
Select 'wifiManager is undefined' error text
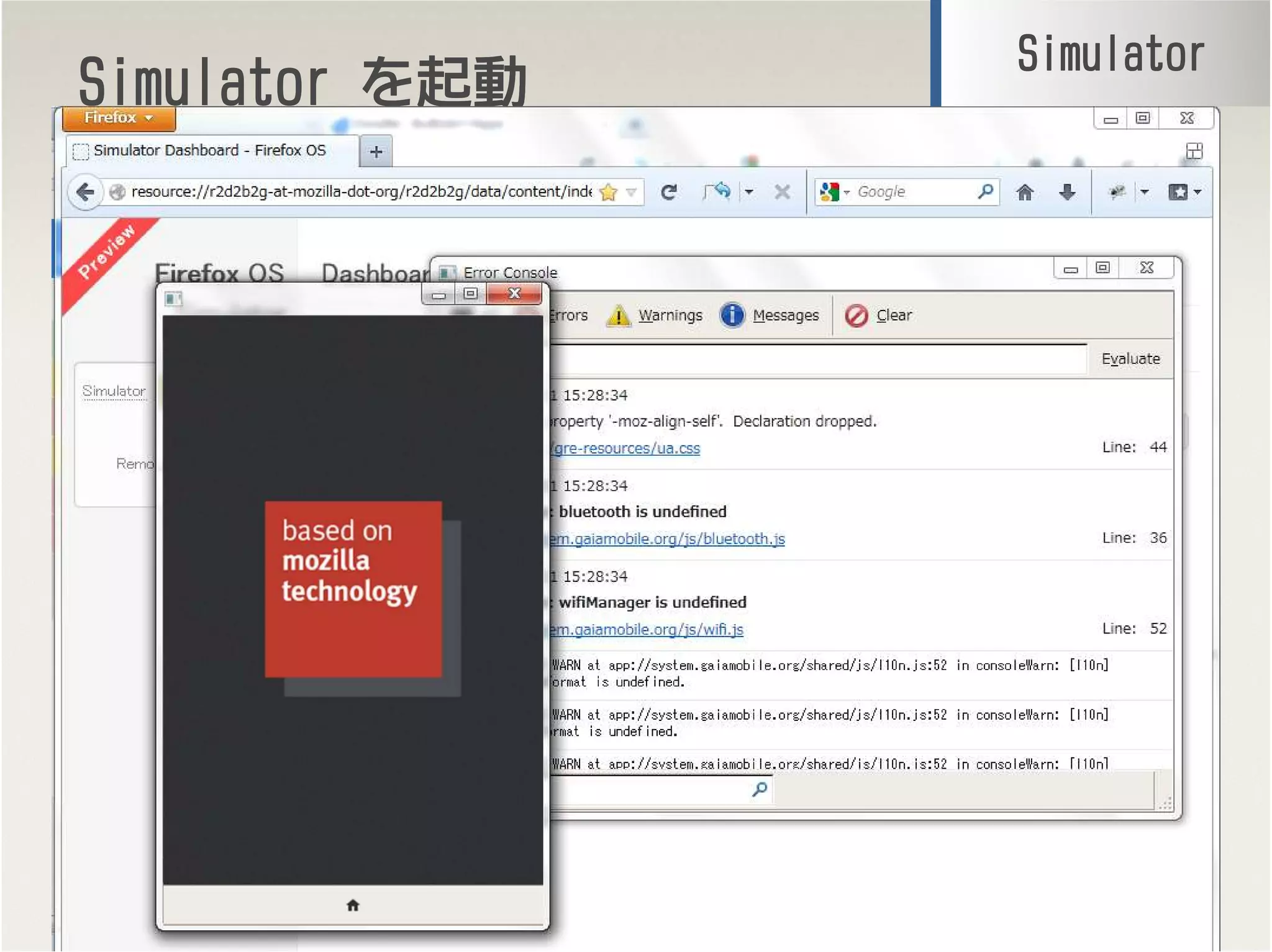tap(653, 602)
